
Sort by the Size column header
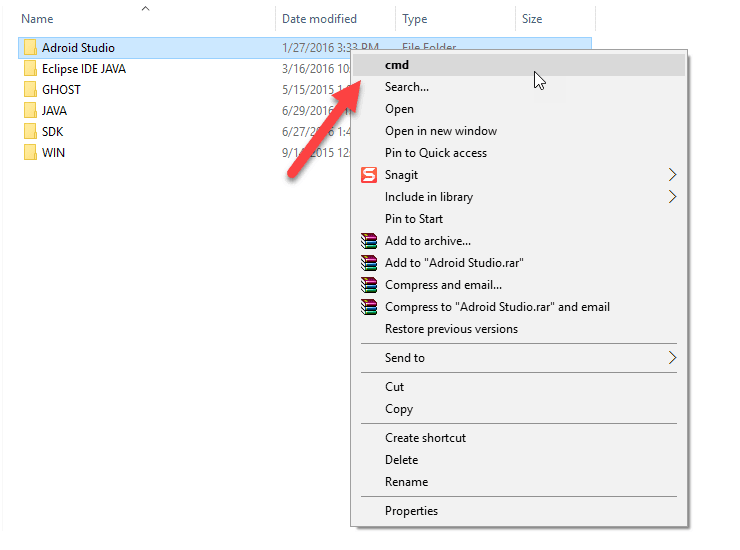coord(532,19)
